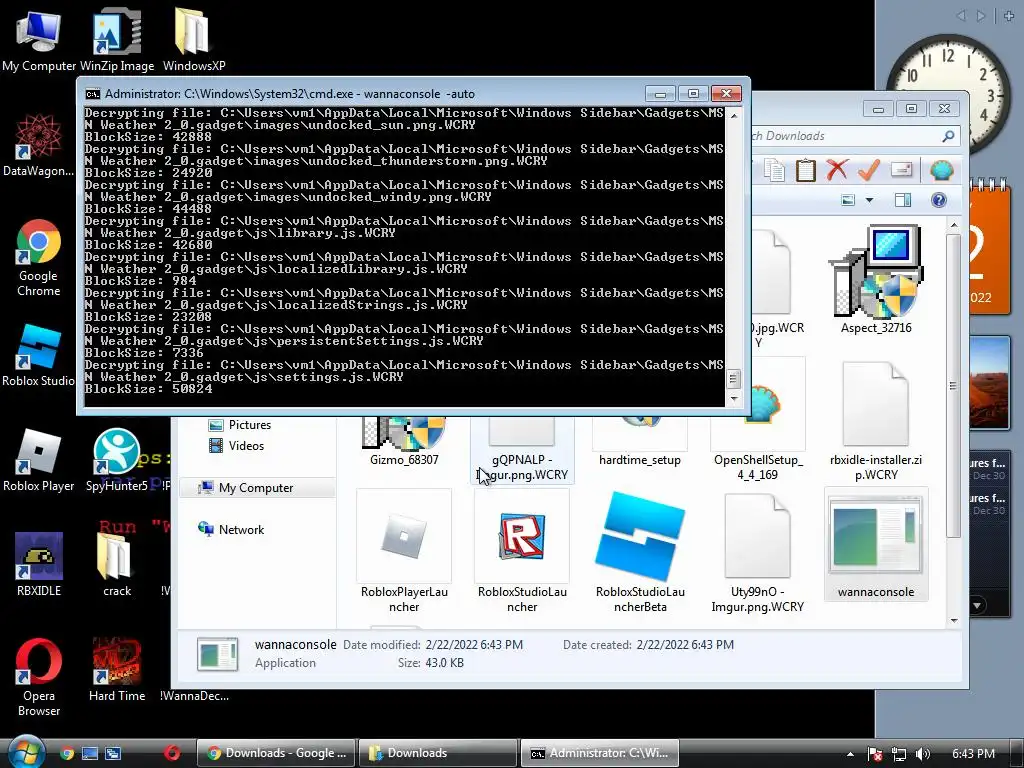Select the gQPNALP - Imgur.png.WCRY file
The height and width of the screenshot is (768, 1024).
coord(522,451)
